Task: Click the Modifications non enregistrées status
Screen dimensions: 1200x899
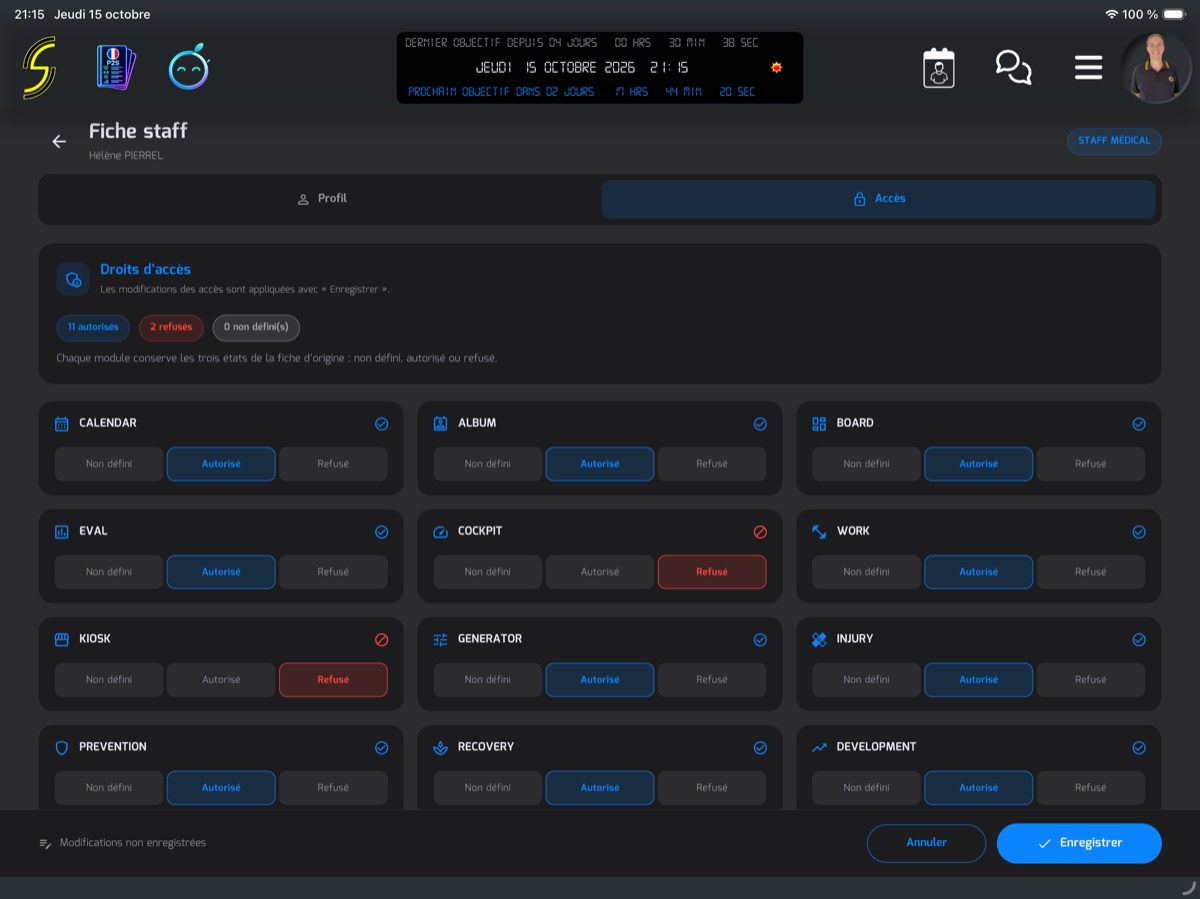Action: [x=122, y=843]
